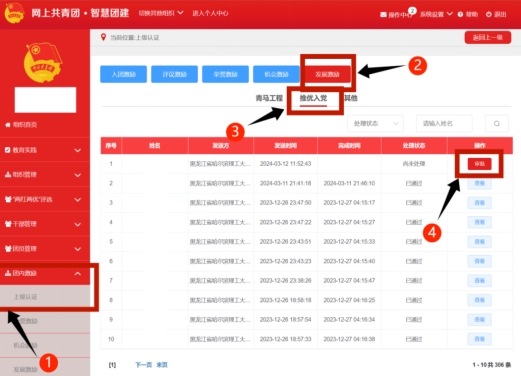Expand the 教育实践 sidebar menu
521x376 pixels.
click(x=45, y=150)
